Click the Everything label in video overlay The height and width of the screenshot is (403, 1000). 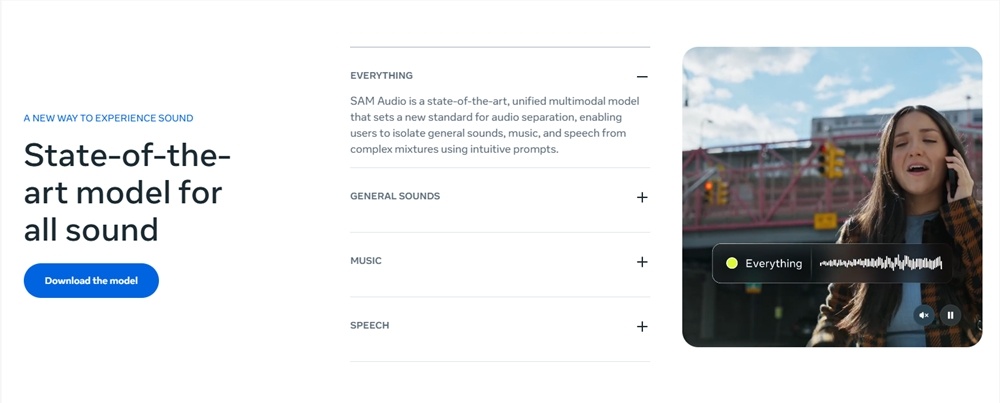(774, 264)
